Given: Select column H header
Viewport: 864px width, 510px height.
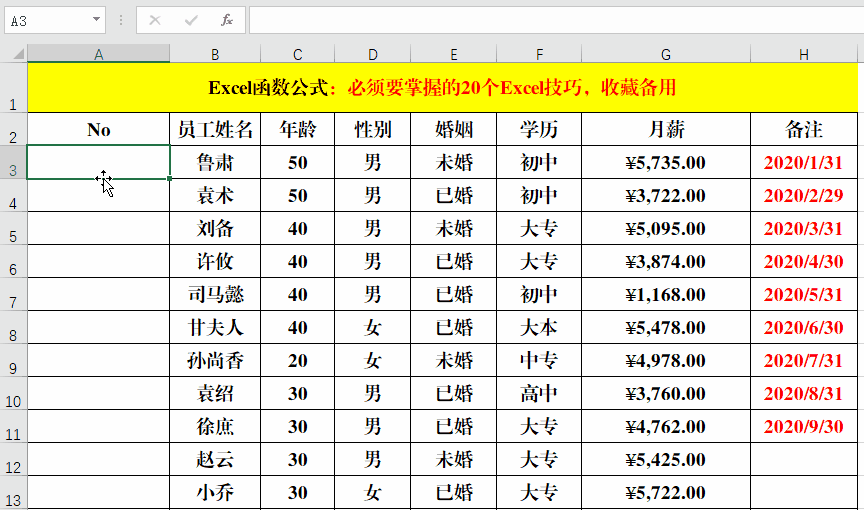Looking at the screenshot, I should pyautogui.click(x=804, y=54).
